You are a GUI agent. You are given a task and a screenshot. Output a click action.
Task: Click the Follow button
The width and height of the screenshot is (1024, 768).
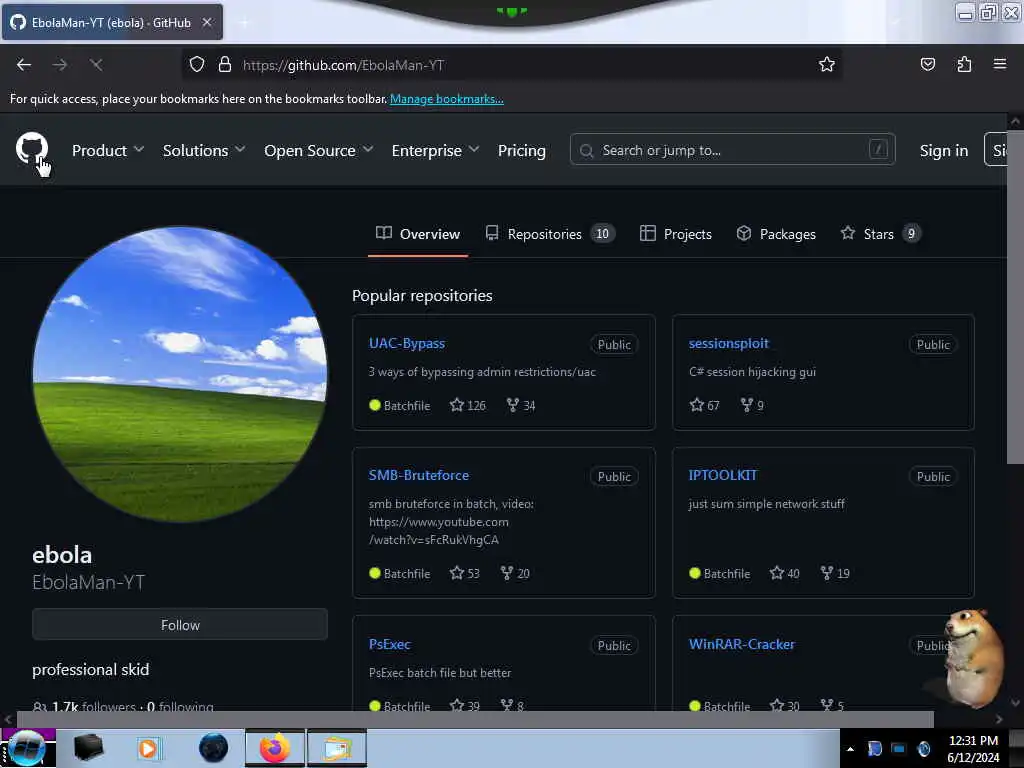pos(180,625)
